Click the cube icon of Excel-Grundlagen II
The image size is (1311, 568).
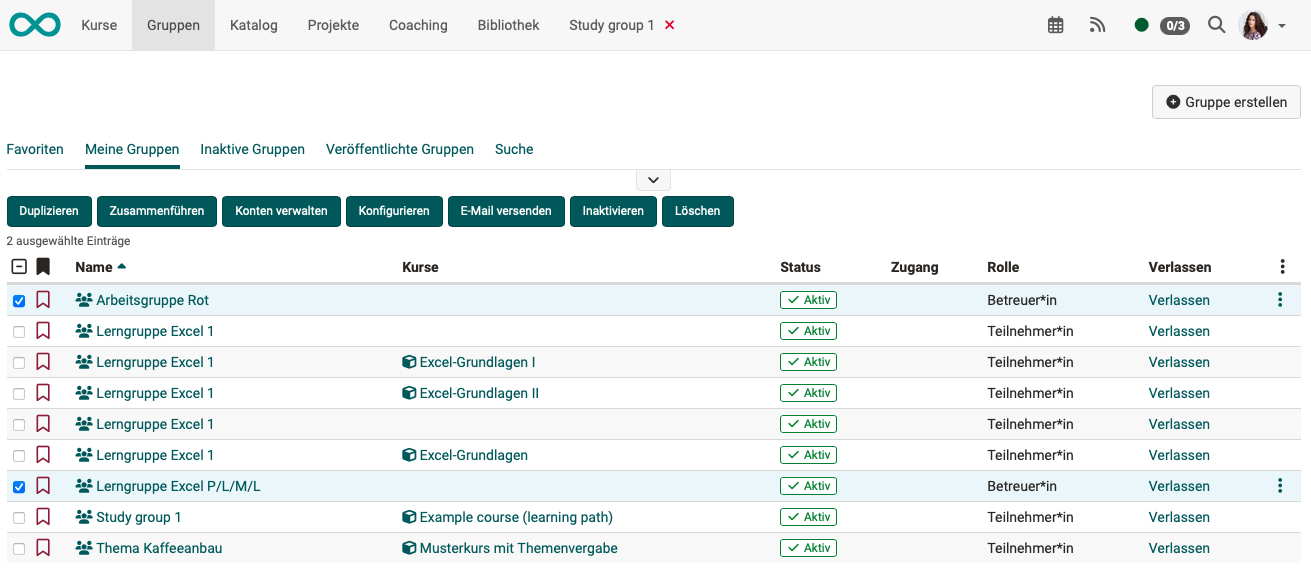point(409,393)
